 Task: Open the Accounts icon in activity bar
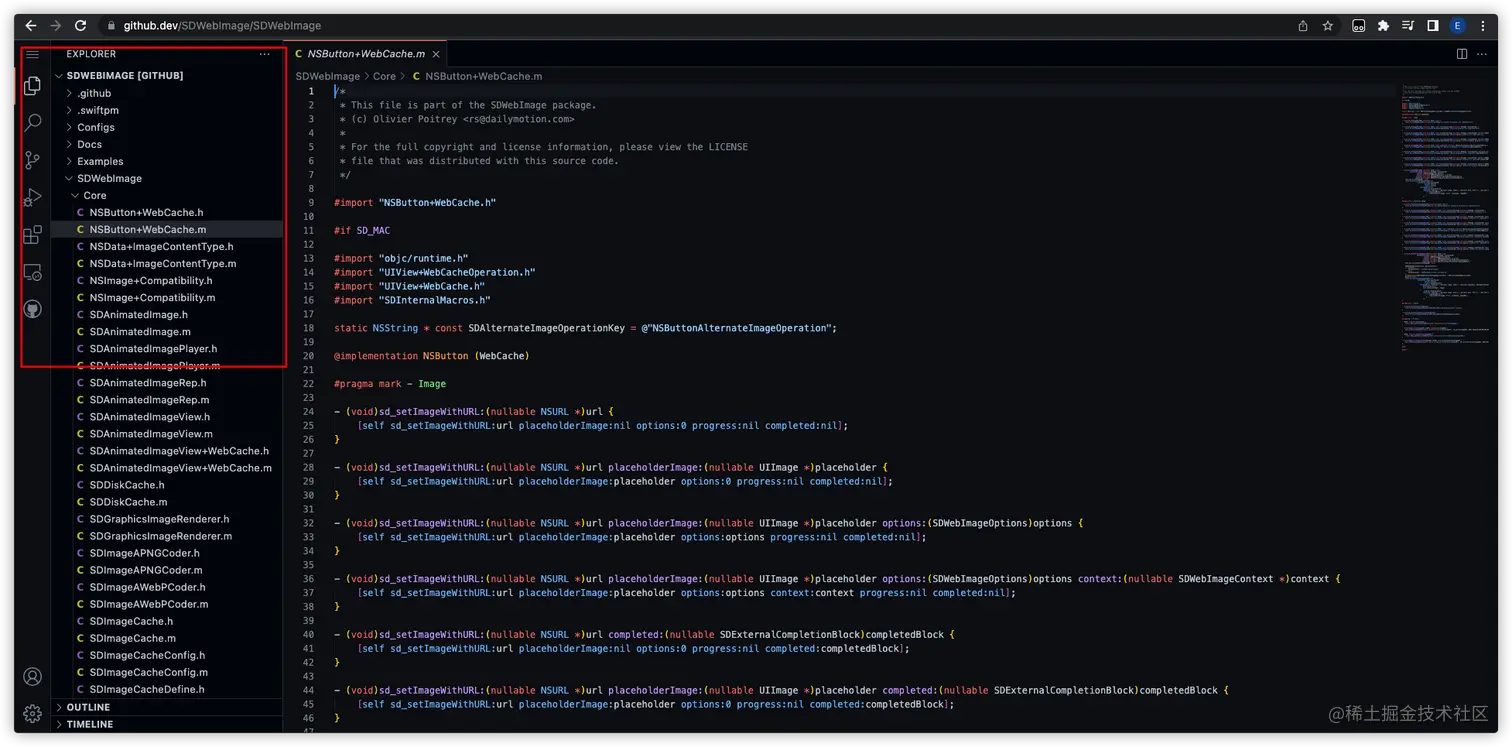tap(32, 677)
